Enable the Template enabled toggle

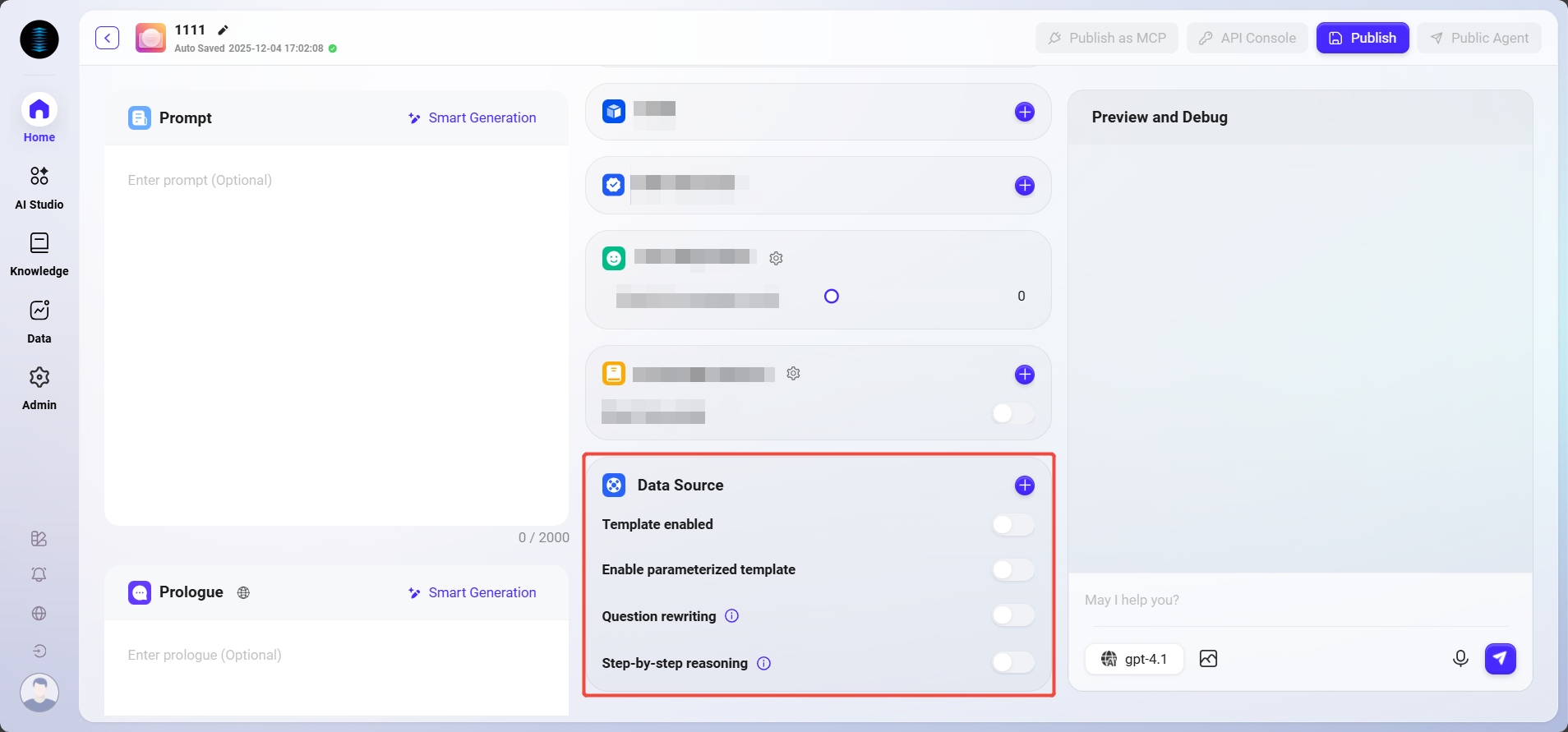(x=1012, y=525)
